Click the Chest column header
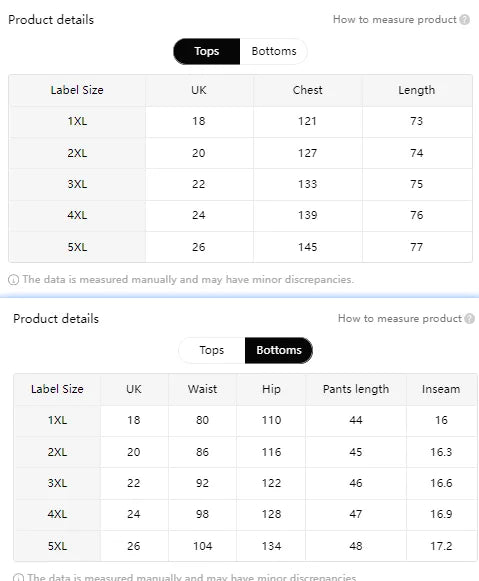 (x=307, y=90)
